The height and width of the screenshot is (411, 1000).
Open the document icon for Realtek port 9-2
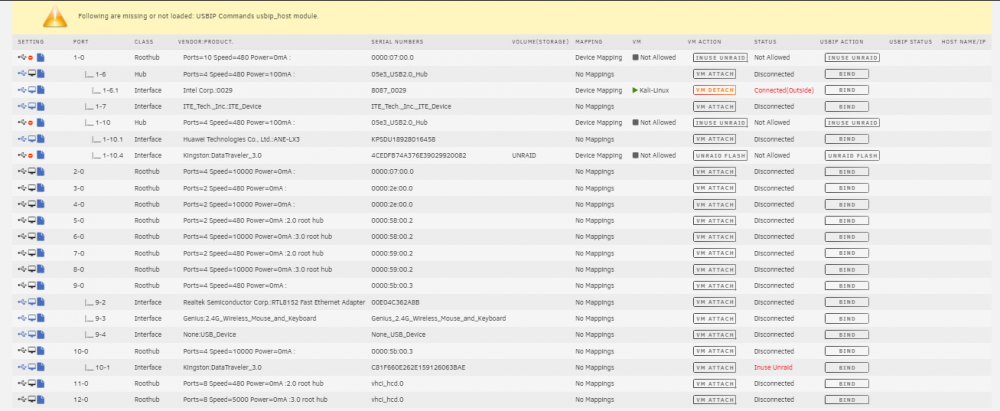(40, 302)
